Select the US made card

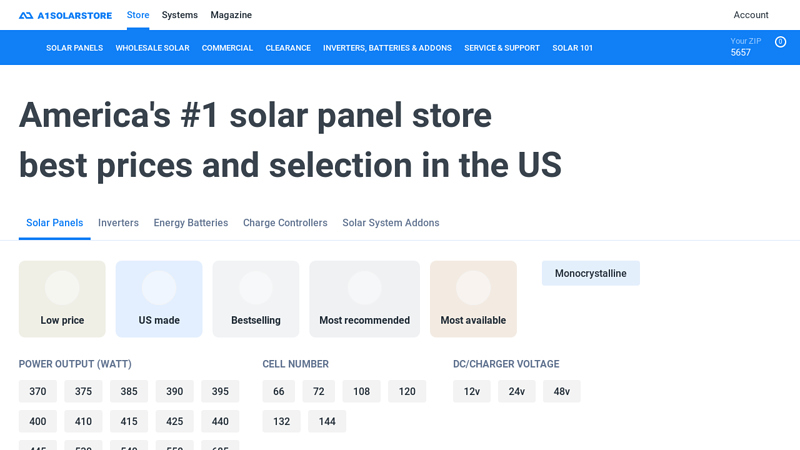(x=159, y=299)
